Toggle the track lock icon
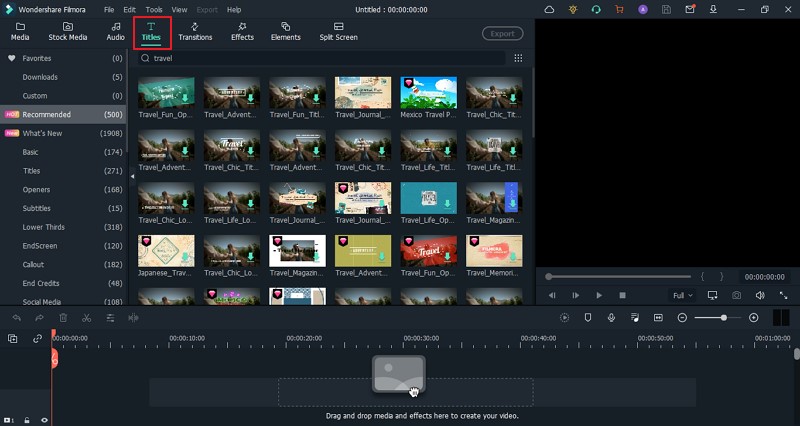Viewport: 800px width, 426px height. click(27, 420)
